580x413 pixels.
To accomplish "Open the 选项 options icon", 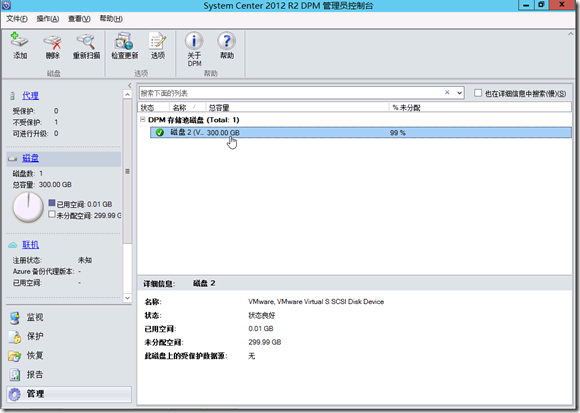I will click(x=158, y=41).
